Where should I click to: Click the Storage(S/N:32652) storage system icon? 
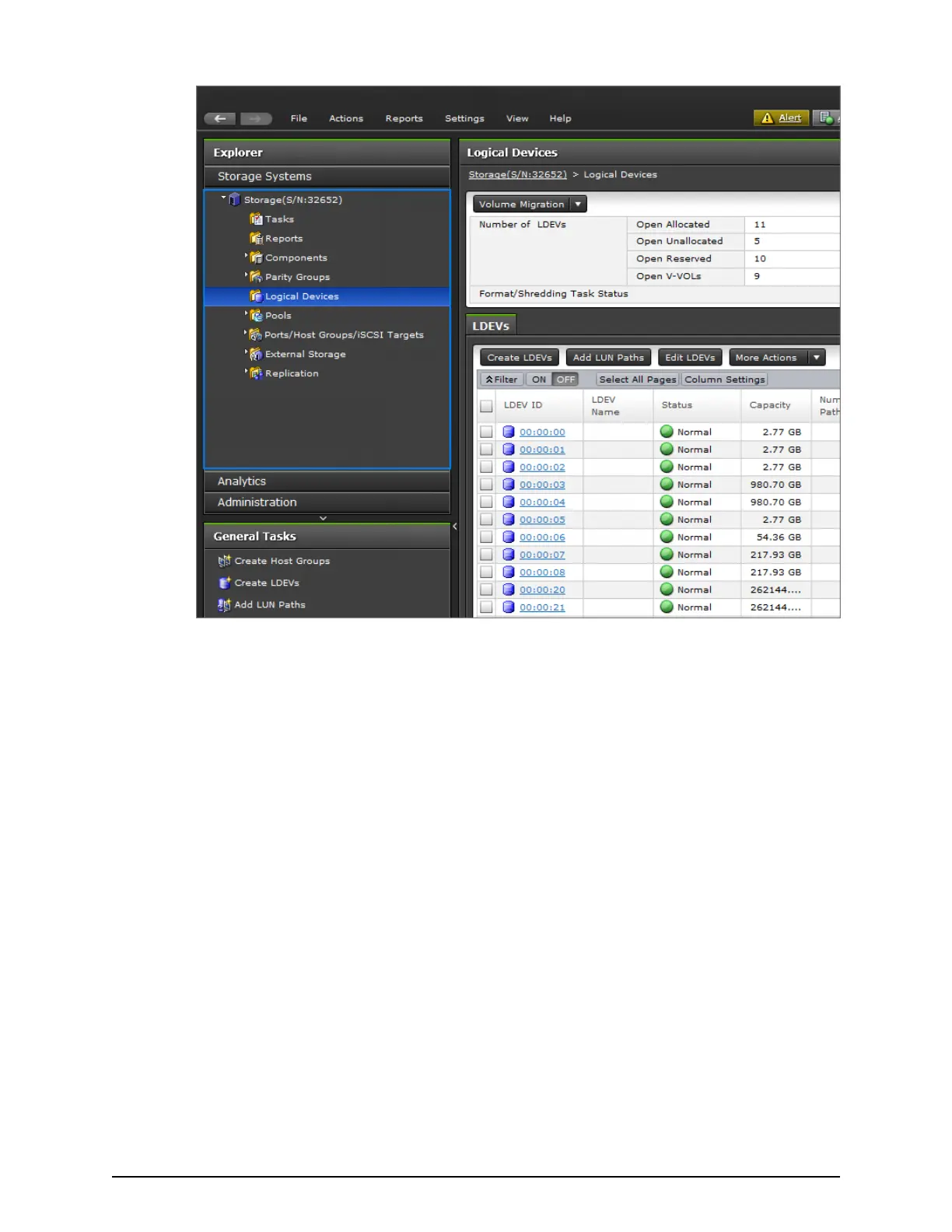[x=235, y=200]
